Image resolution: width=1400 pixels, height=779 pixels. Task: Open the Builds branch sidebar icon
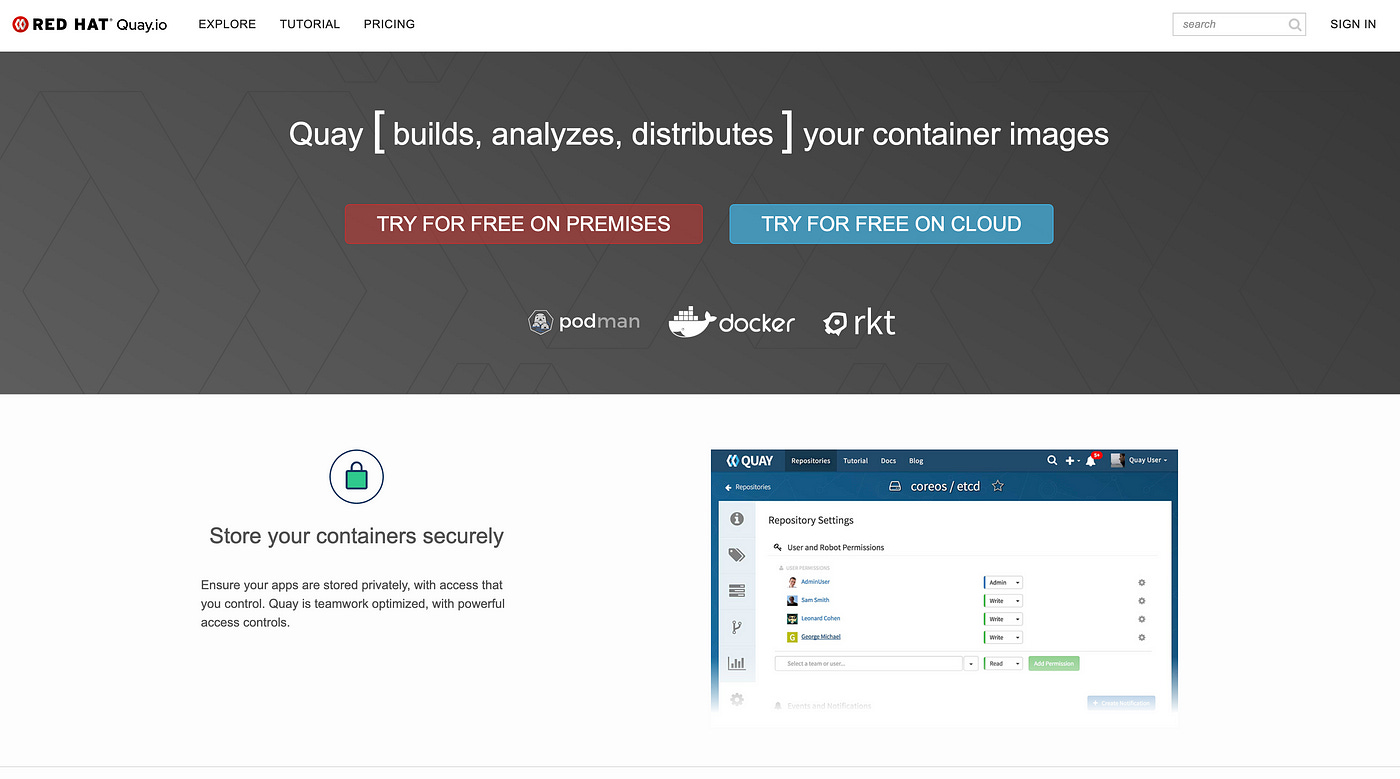pyautogui.click(x=737, y=627)
